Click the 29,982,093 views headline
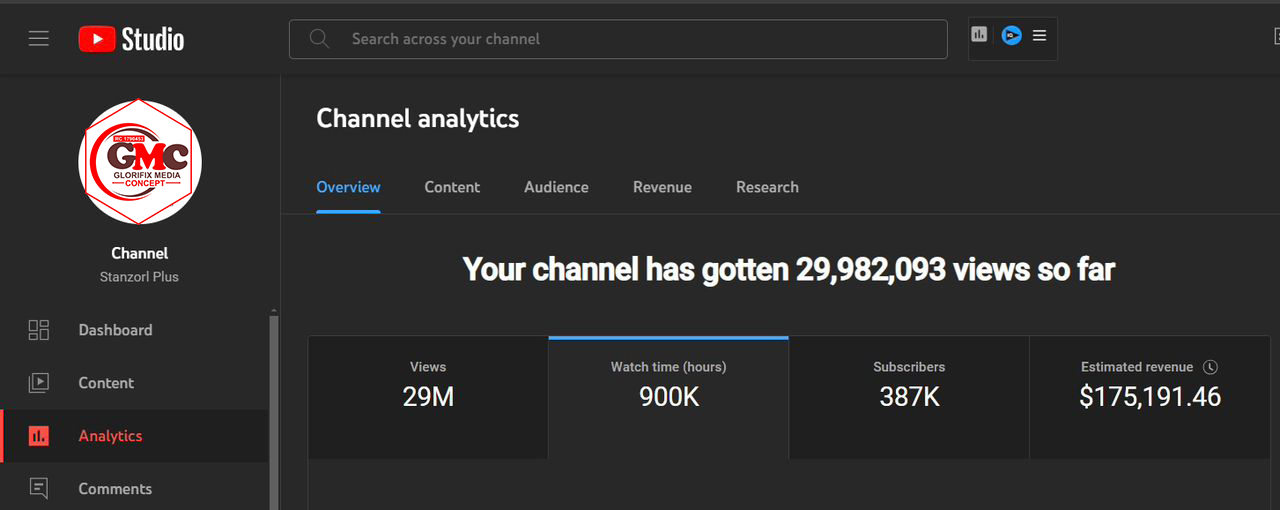1280x510 pixels. [x=789, y=269]
